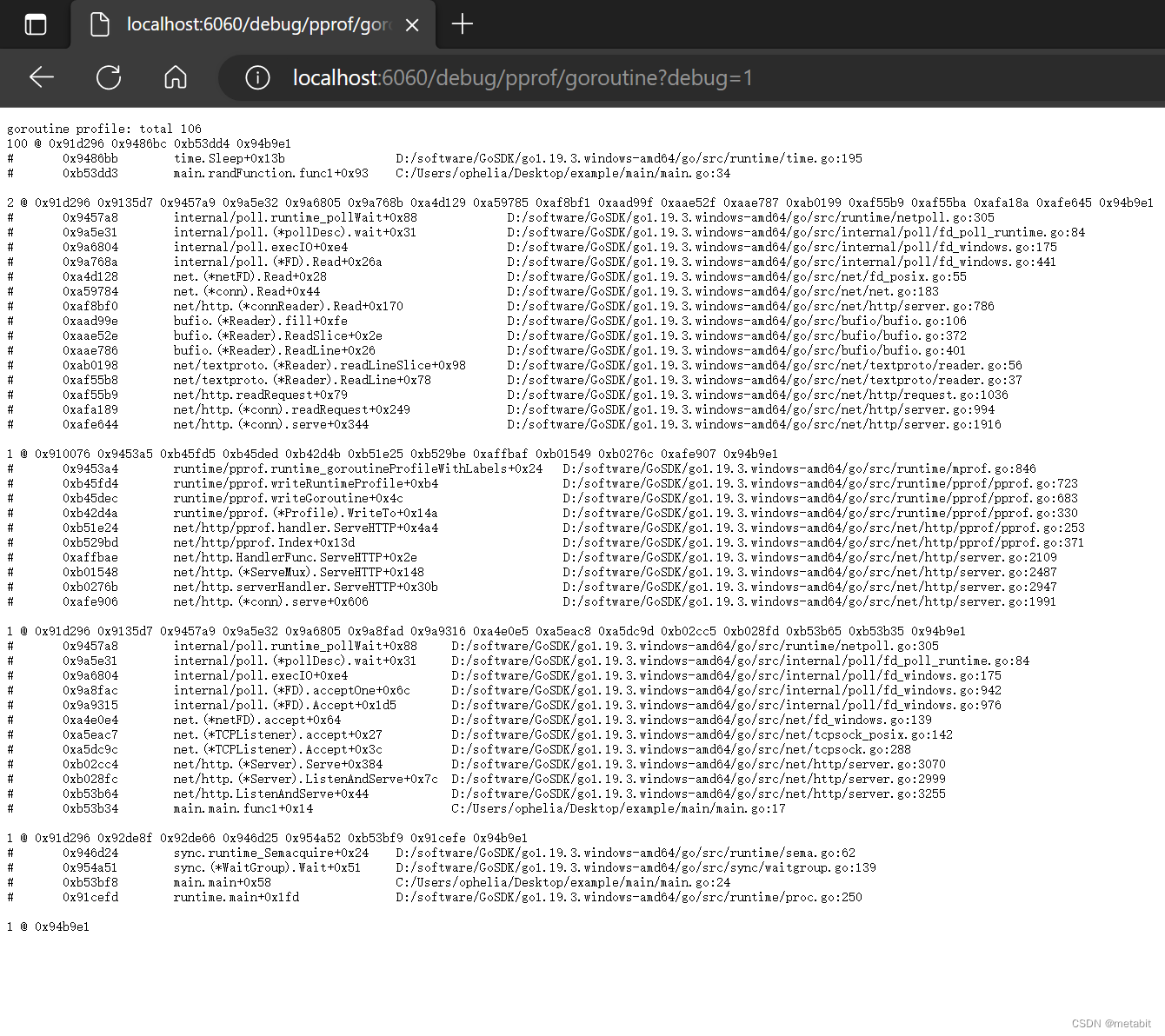Click the '100 @ 0x91d296' stack header
The height and width of the screenshot is (1036, 1165).
point(149,143)
